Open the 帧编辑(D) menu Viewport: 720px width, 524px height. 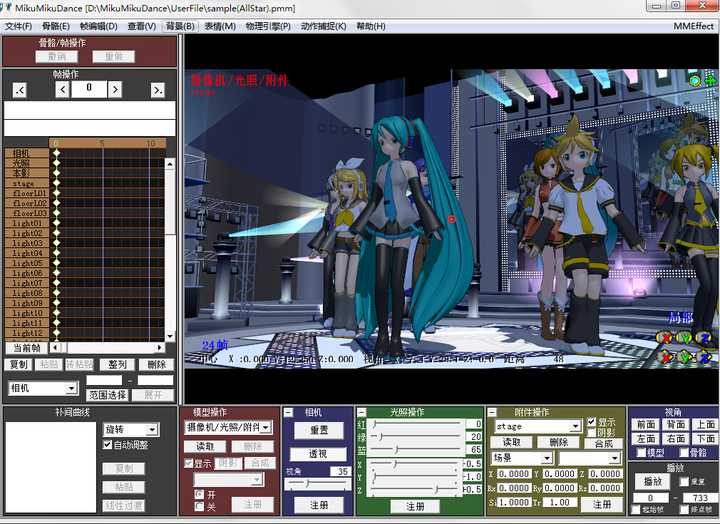99,26
